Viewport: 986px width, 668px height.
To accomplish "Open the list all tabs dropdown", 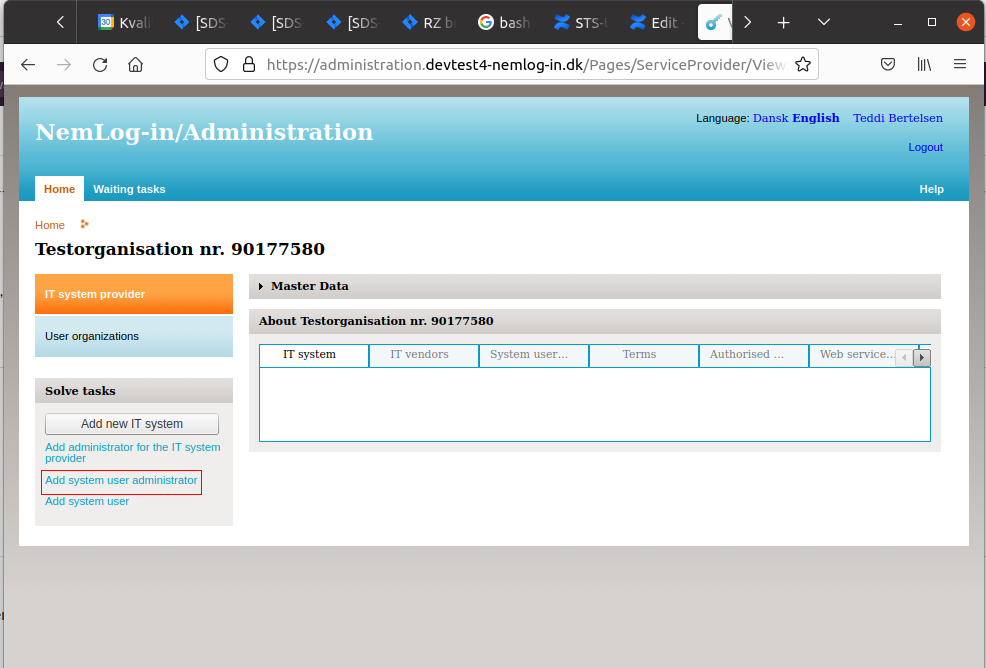I will point(824,22).
